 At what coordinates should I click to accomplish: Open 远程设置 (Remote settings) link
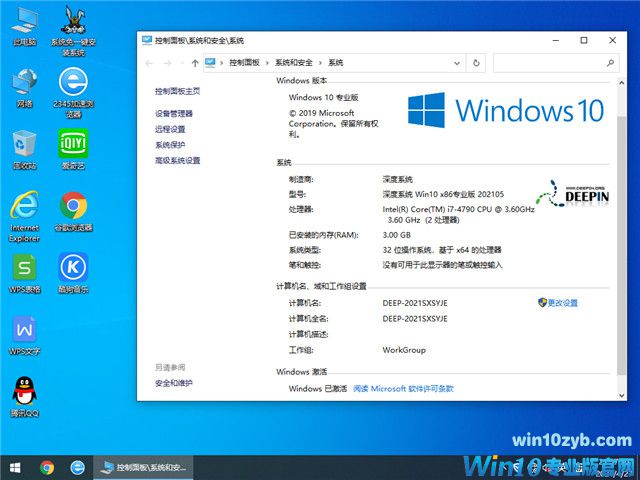(170, 129)
